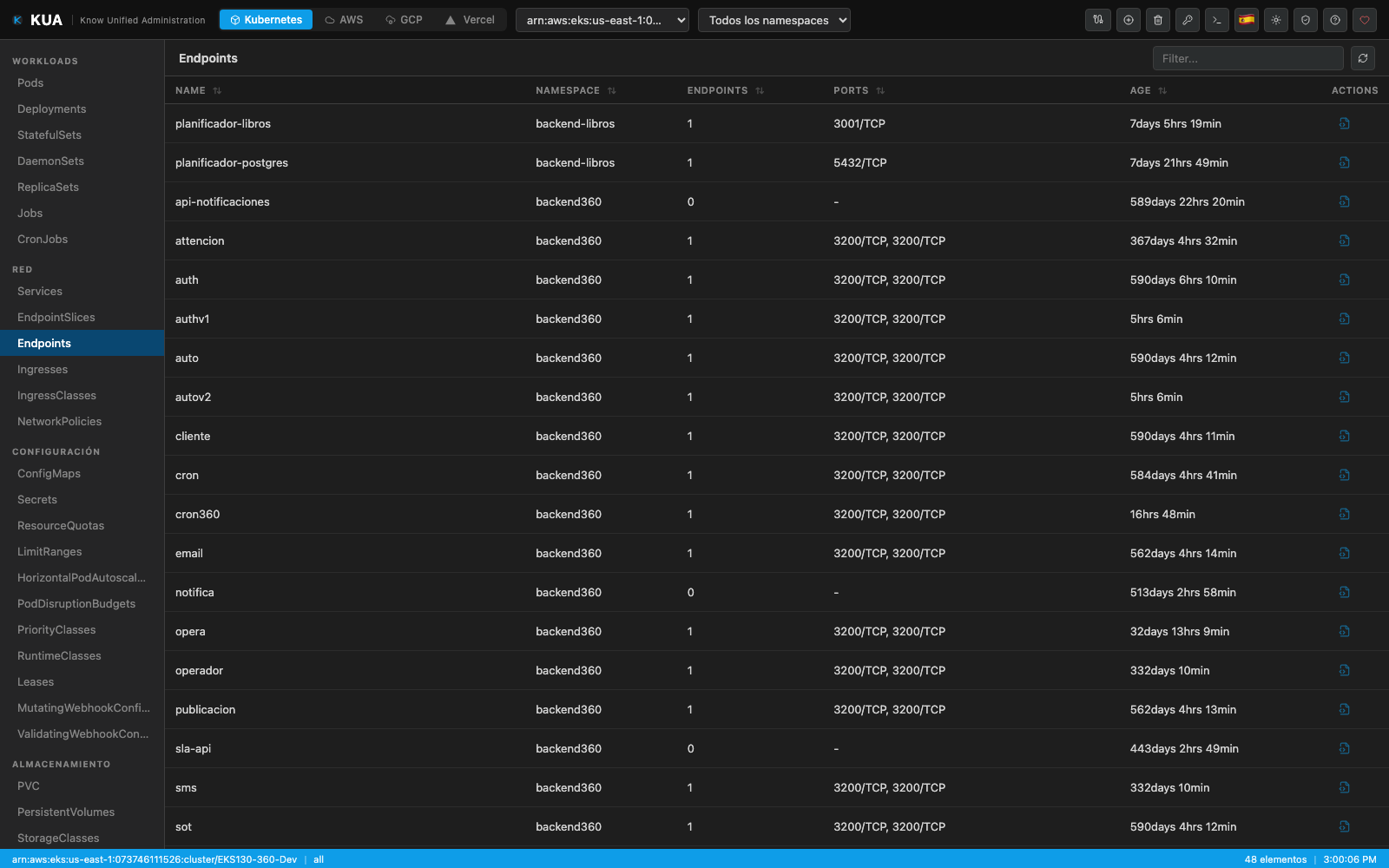Open action icon for cron360 row
1389x868 pixels.
pyautogui.click(x=1344, y=514)
